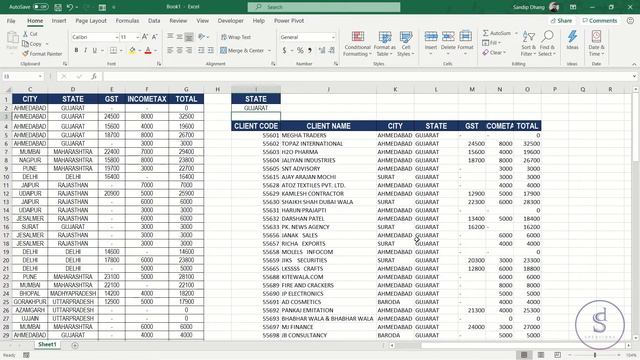The height and width of the screenshot is (360, 640).
Task: Click the Accounting dollar format icon
Action: pyautogui.click(x=284, y=50)
